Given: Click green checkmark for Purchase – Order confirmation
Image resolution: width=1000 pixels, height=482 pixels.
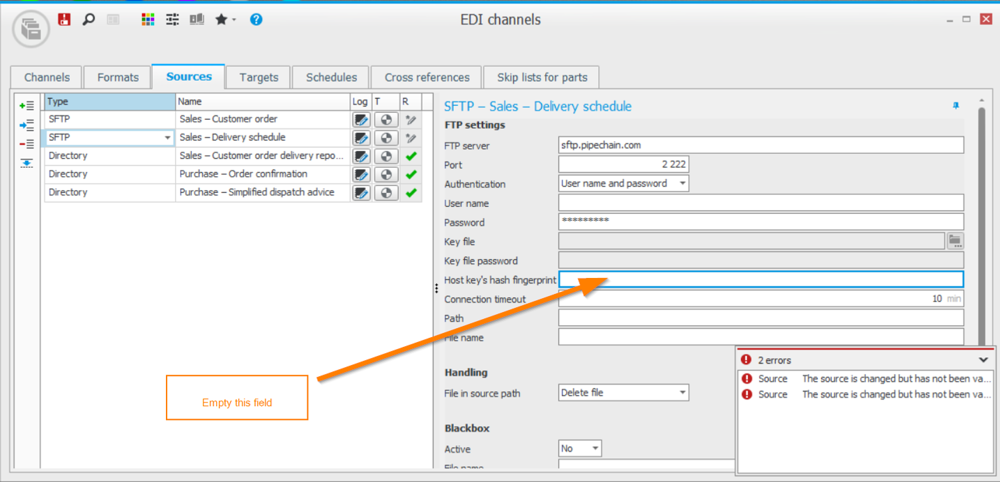Looking at the screenshot, I should pos(411,174).
